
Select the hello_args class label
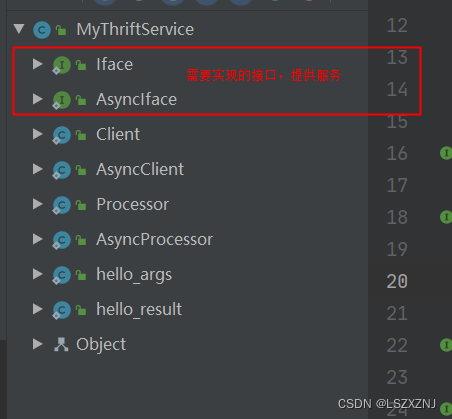coord(134,275)
